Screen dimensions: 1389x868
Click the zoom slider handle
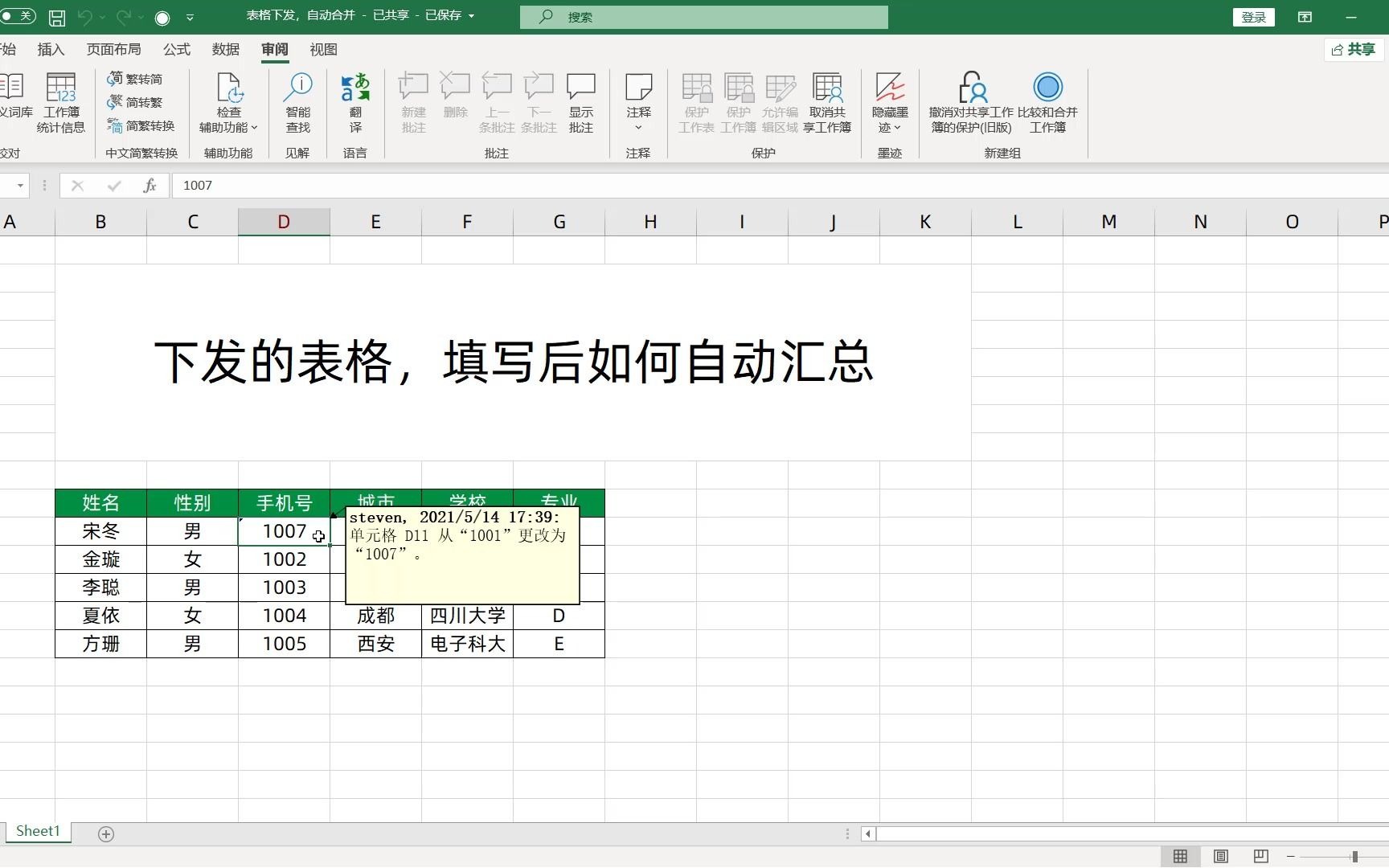point(1354,857)
